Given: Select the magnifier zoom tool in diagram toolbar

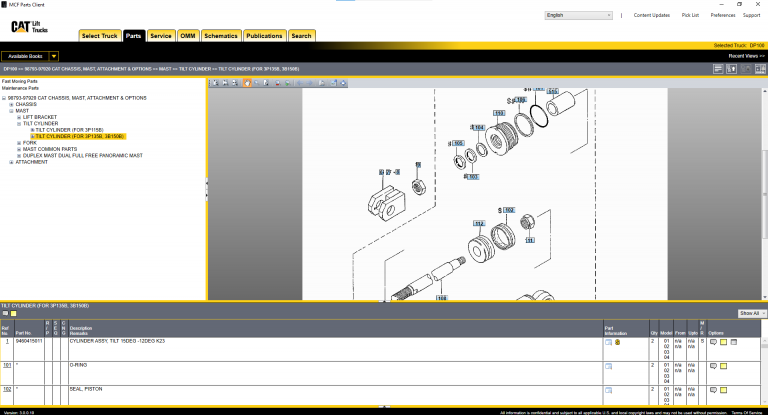Looking at the screenshot, I should point(257,83).
